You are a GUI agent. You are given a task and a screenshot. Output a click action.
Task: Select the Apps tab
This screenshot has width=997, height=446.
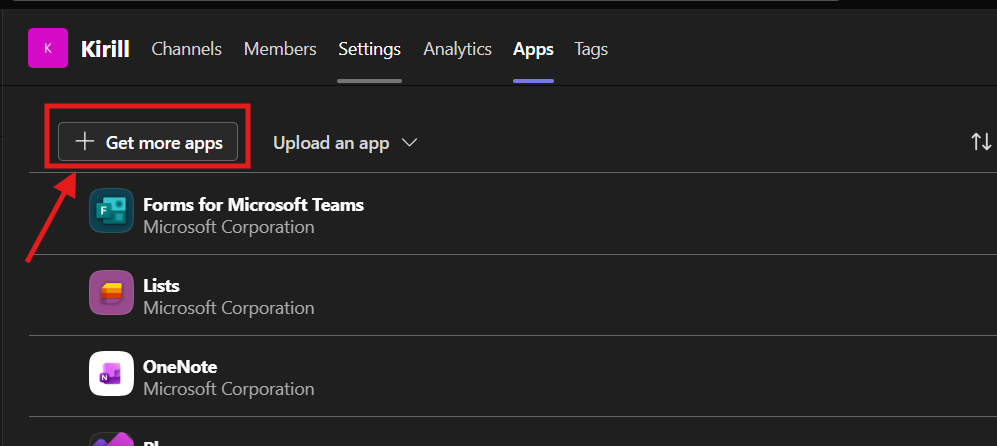pos(533,49)
